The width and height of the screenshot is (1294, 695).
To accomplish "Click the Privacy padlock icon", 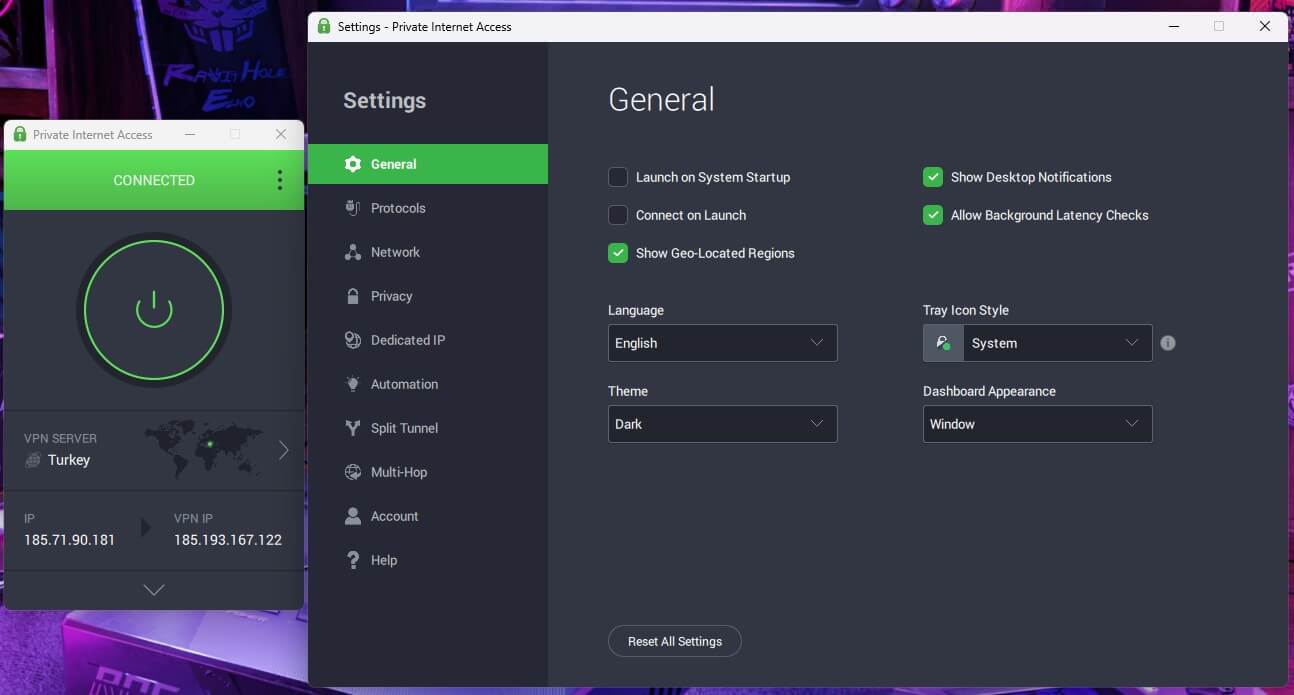I will (x=352, y=296).
